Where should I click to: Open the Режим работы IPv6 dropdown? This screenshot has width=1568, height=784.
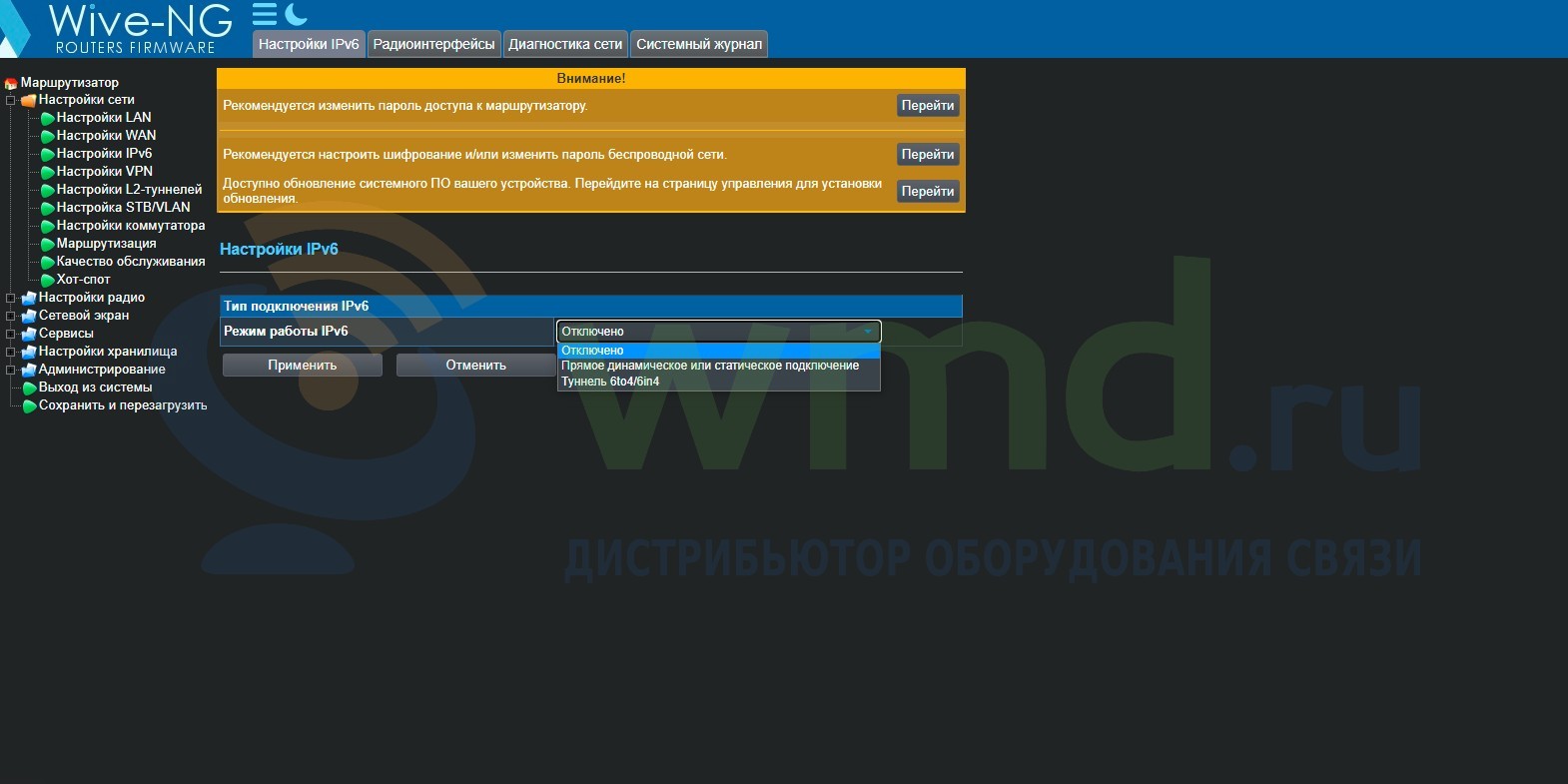point(718,332)
